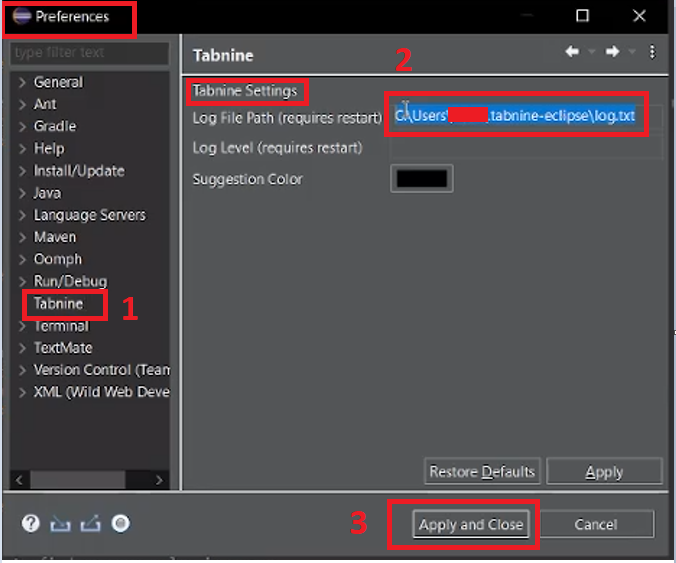Expand the Maven tree node

point(22,237)
